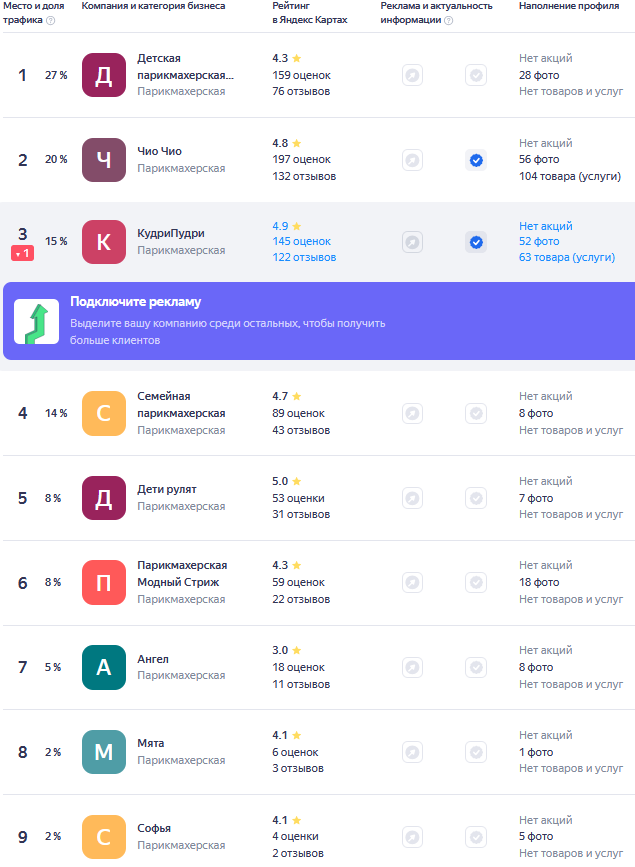Screen dimensions: 635x867
Task: Click the К avatar of КудриПудри
Action: (104, 242)
